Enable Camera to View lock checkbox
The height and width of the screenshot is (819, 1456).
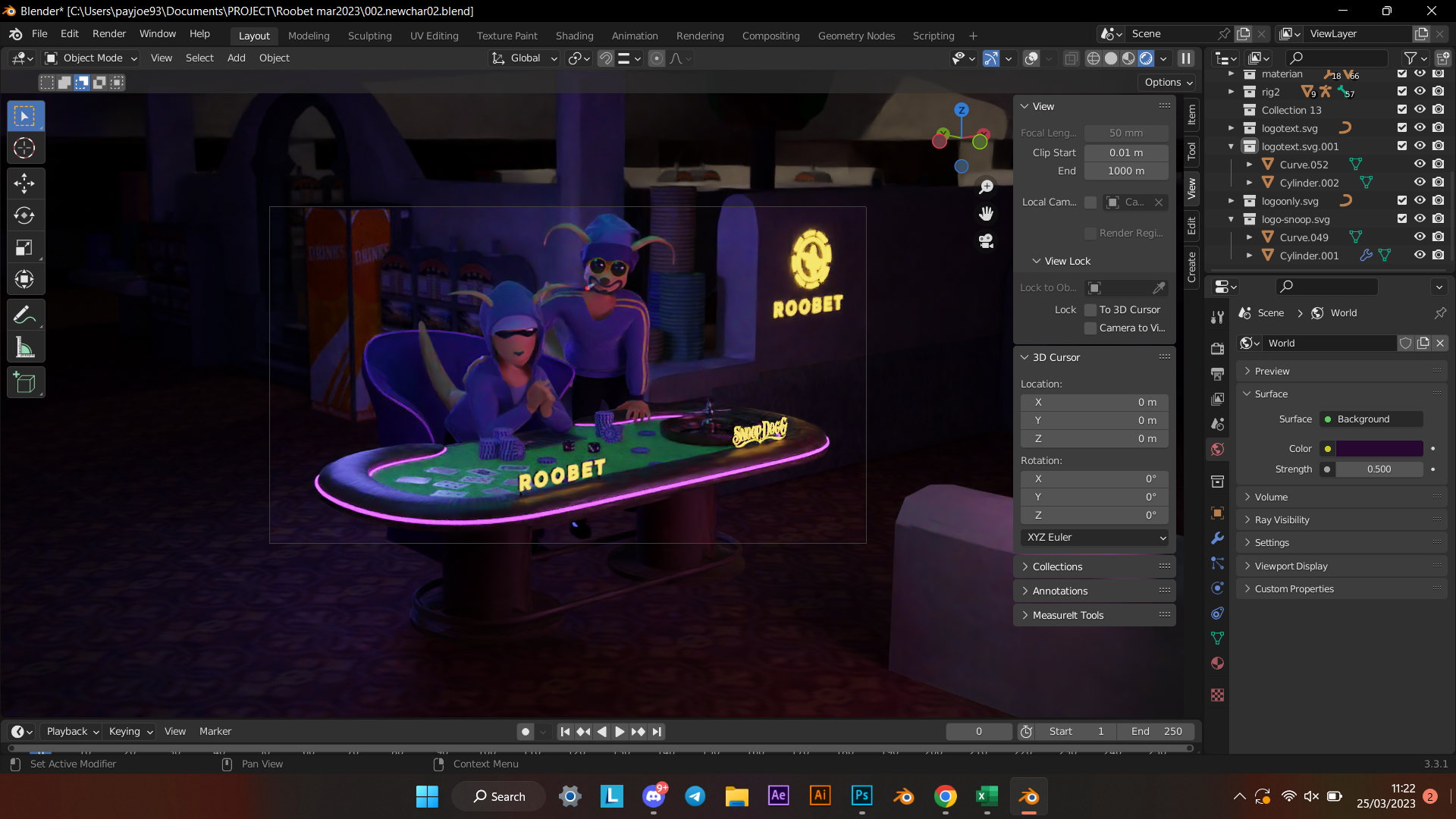click(x=1090, y=328)
